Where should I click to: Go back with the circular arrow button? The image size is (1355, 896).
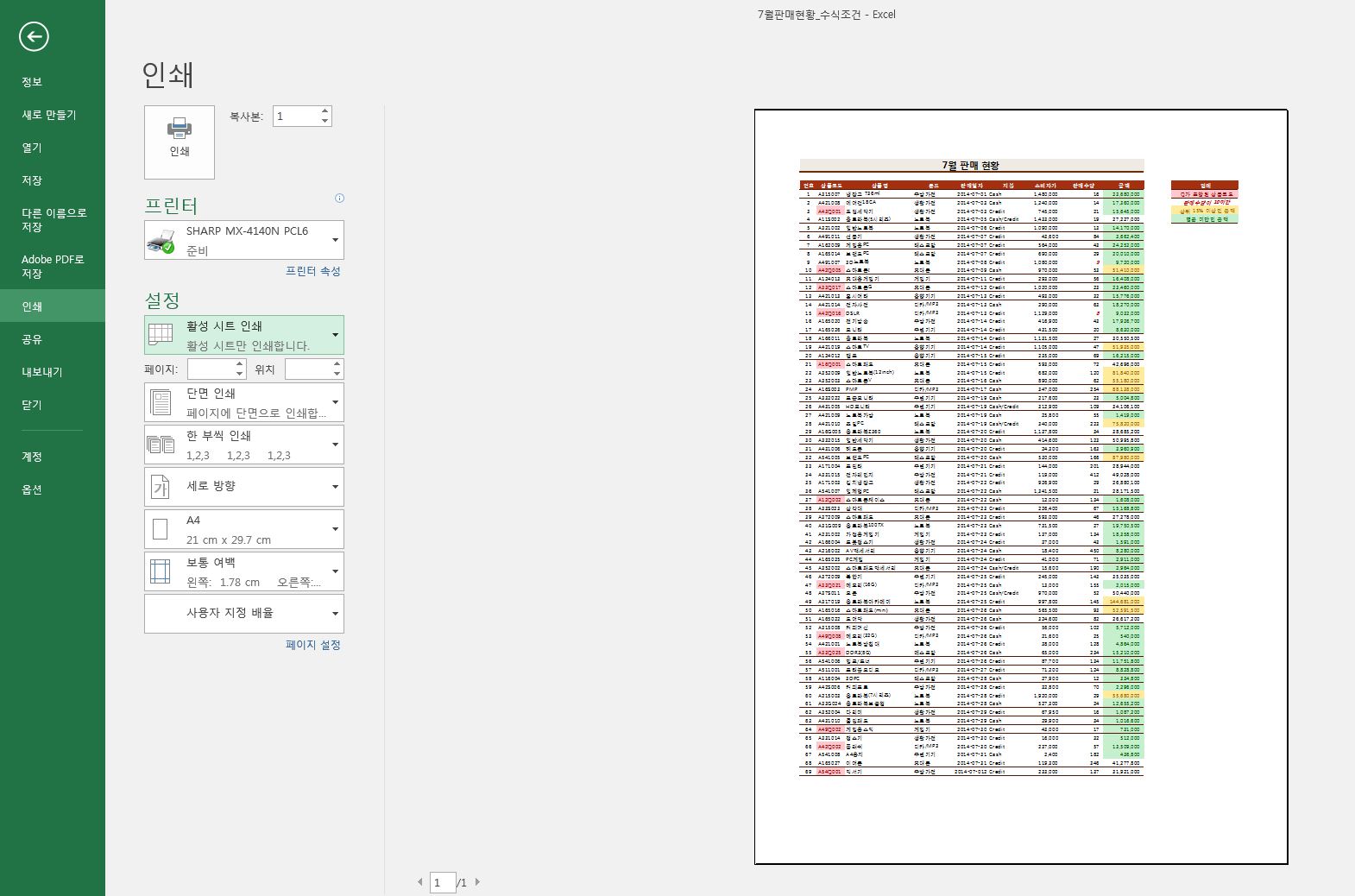[x=34, y=36]
